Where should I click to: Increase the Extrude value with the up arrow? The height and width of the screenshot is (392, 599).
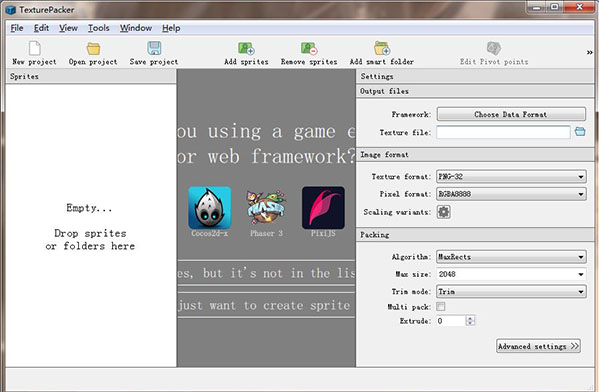[x=470, y=318]
